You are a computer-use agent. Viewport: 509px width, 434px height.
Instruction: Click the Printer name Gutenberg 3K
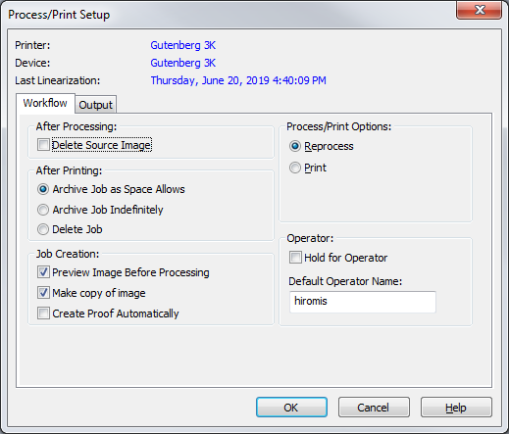click(x=183, y=45)
